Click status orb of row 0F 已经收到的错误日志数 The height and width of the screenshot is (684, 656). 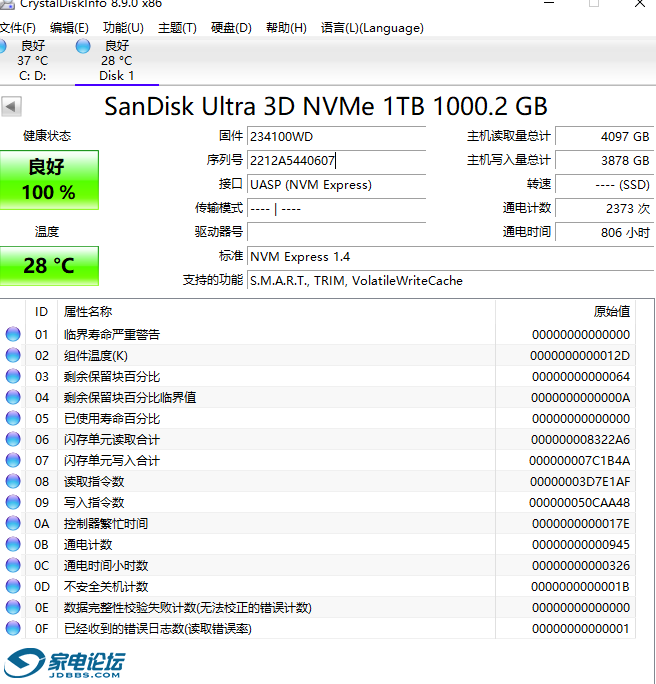pyautogui.click(x=13, y=628)
